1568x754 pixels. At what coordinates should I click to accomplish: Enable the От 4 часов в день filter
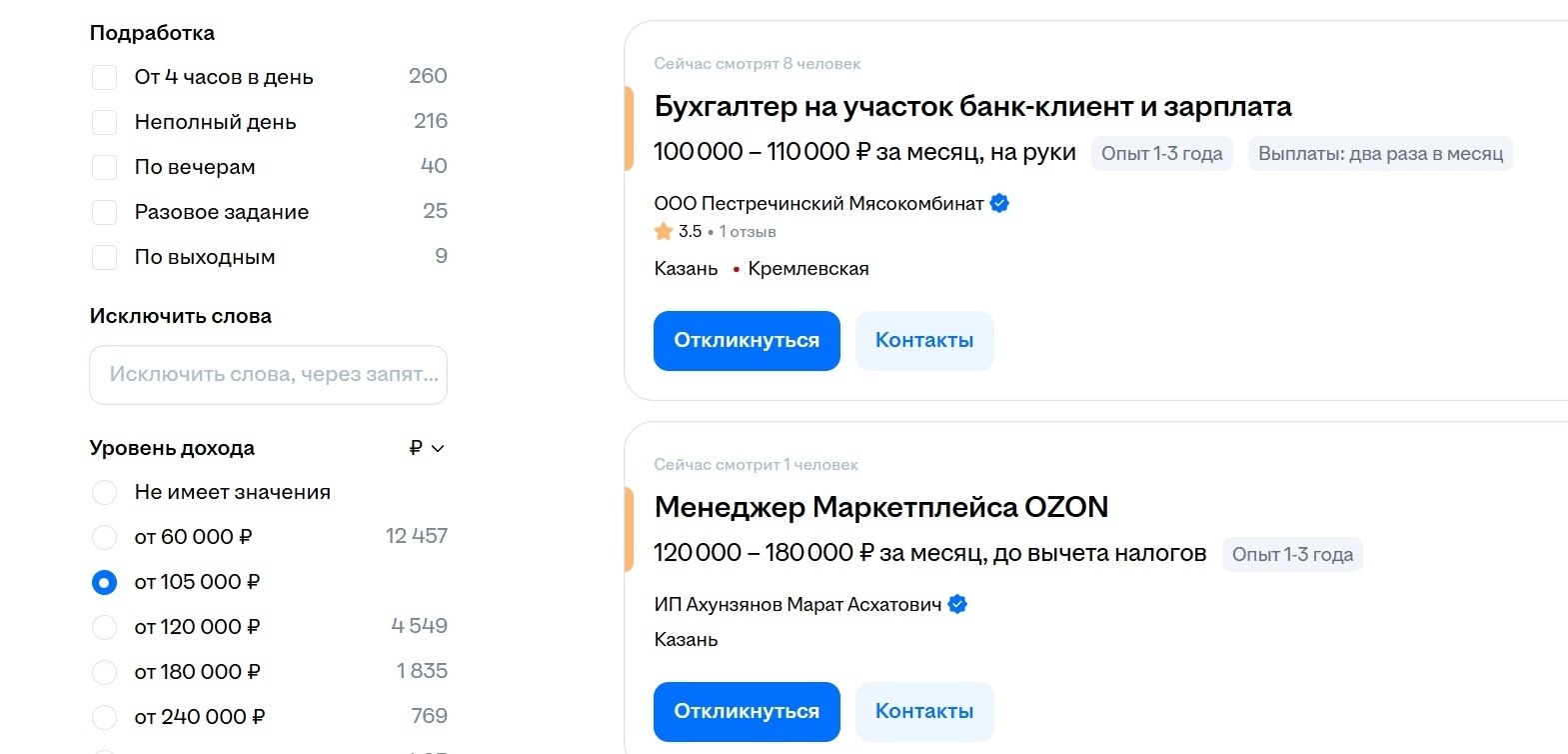(104, 76)
